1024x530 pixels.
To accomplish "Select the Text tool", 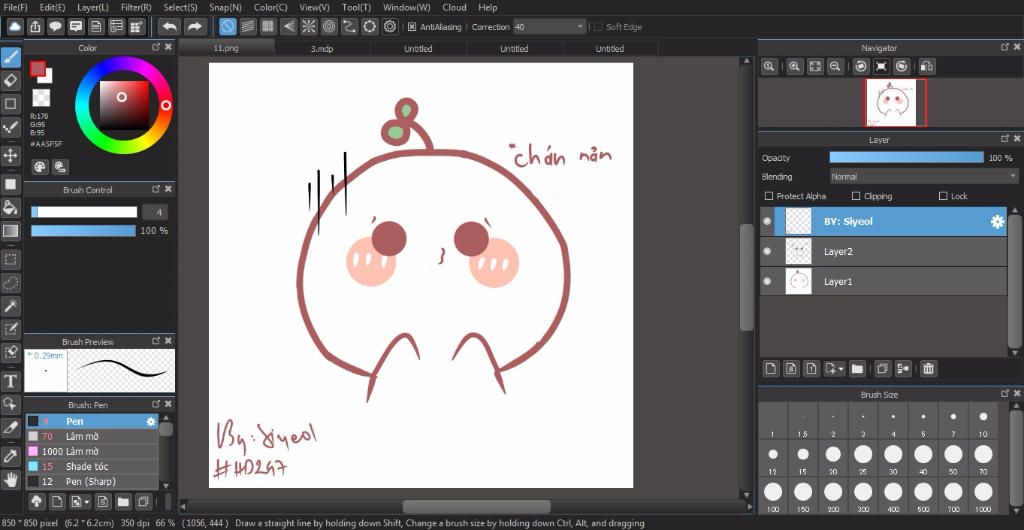I will click(10, 381).
